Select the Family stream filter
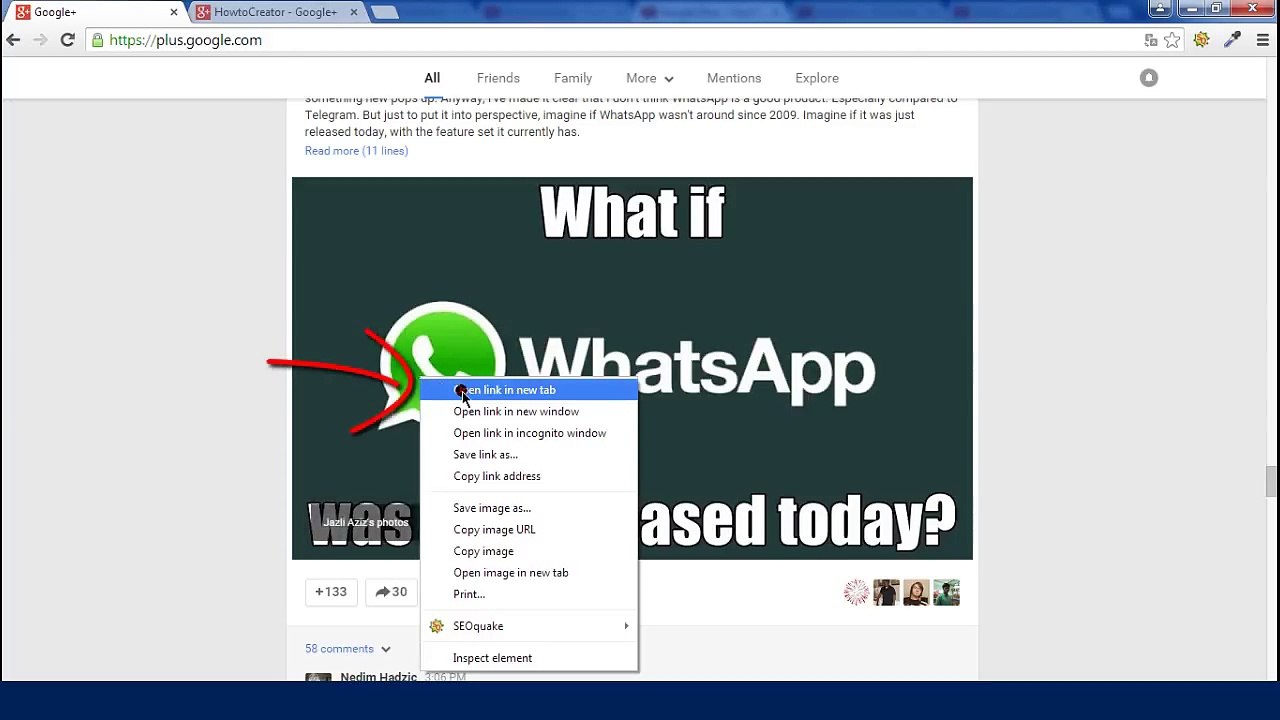Image resolution: width=1280 pixels, height=720 pixels. click(573, 78)
